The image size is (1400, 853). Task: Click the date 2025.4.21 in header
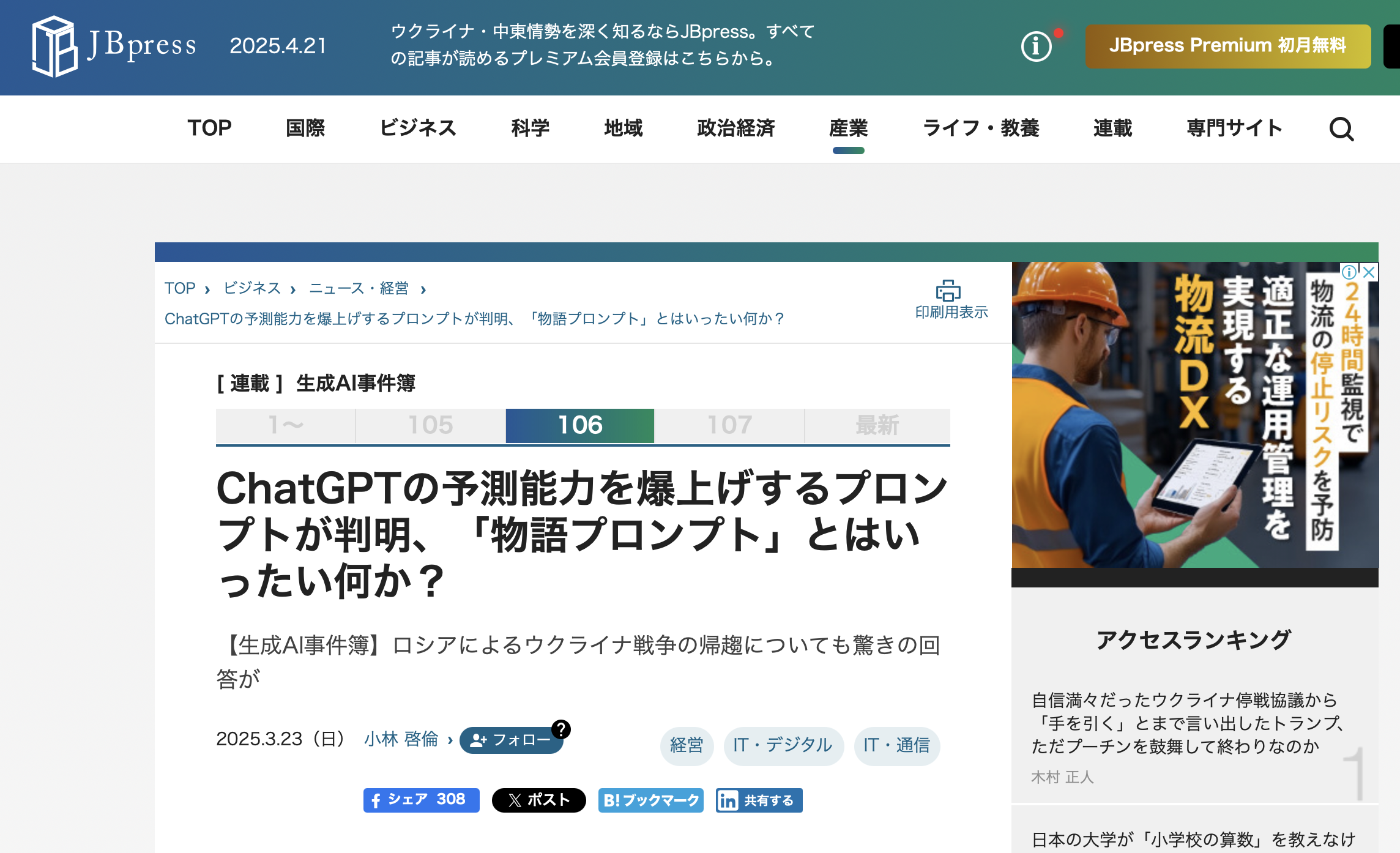(x=278, y=46)
